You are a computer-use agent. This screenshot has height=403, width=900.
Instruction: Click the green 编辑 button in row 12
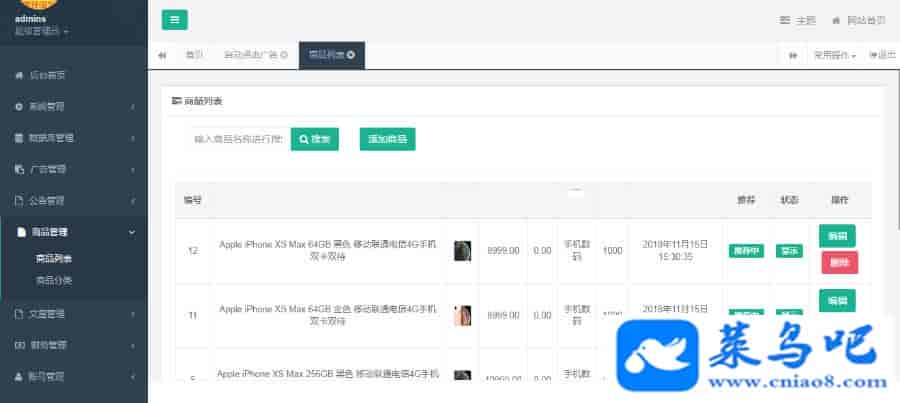[837, 236]
